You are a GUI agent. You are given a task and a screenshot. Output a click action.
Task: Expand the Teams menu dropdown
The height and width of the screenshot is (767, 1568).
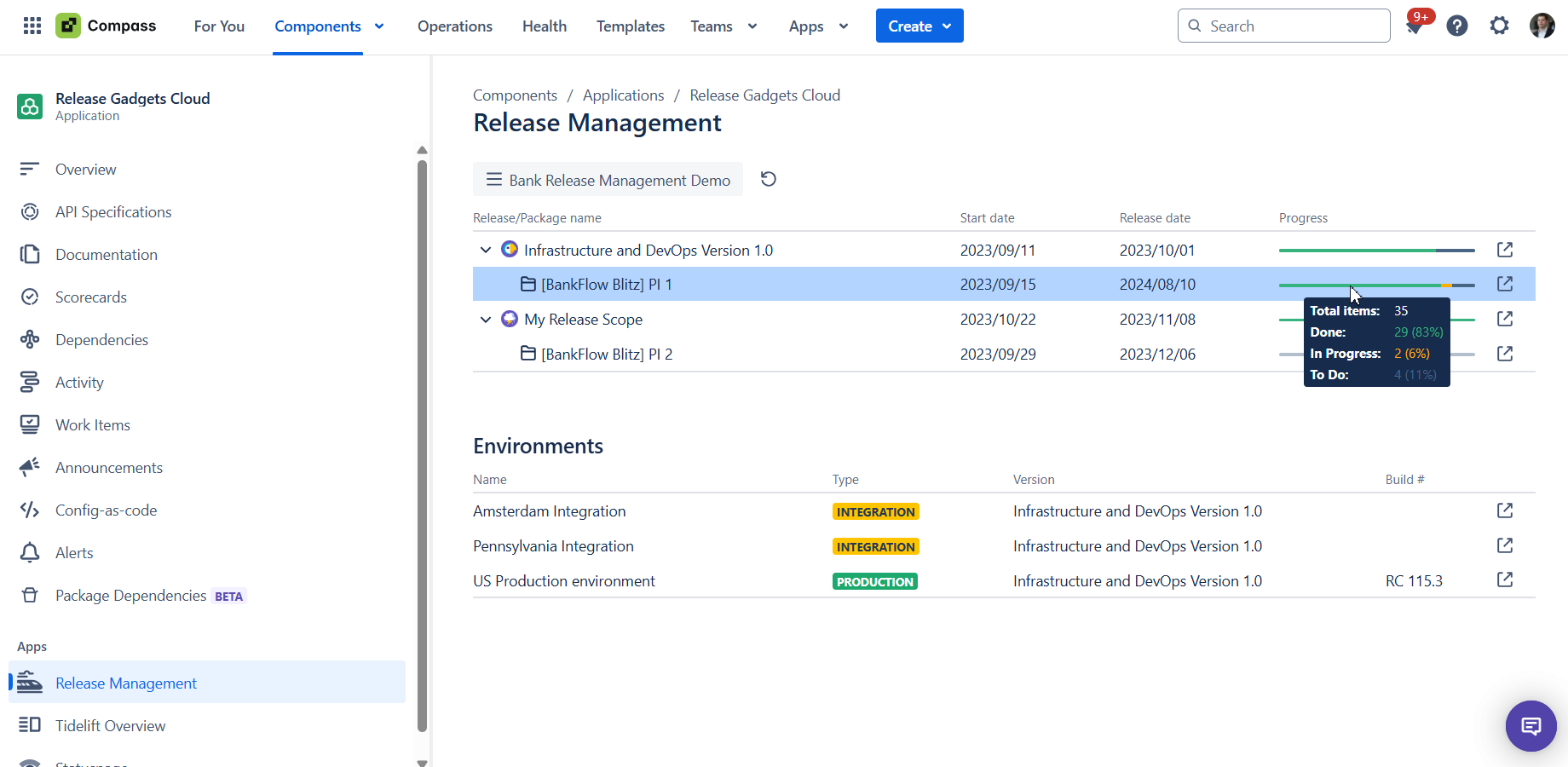point(723,26)
